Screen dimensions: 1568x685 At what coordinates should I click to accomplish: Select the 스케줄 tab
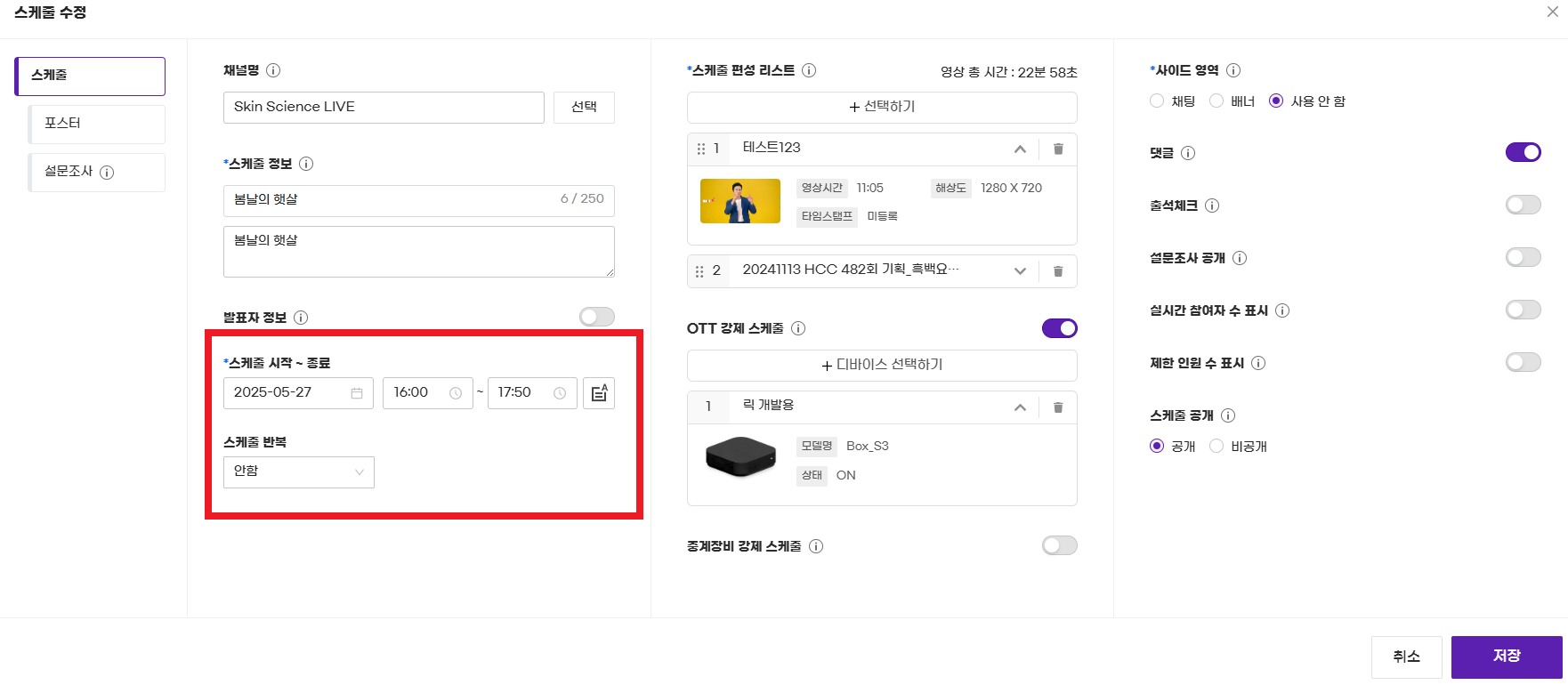click(x=90, y=76)
